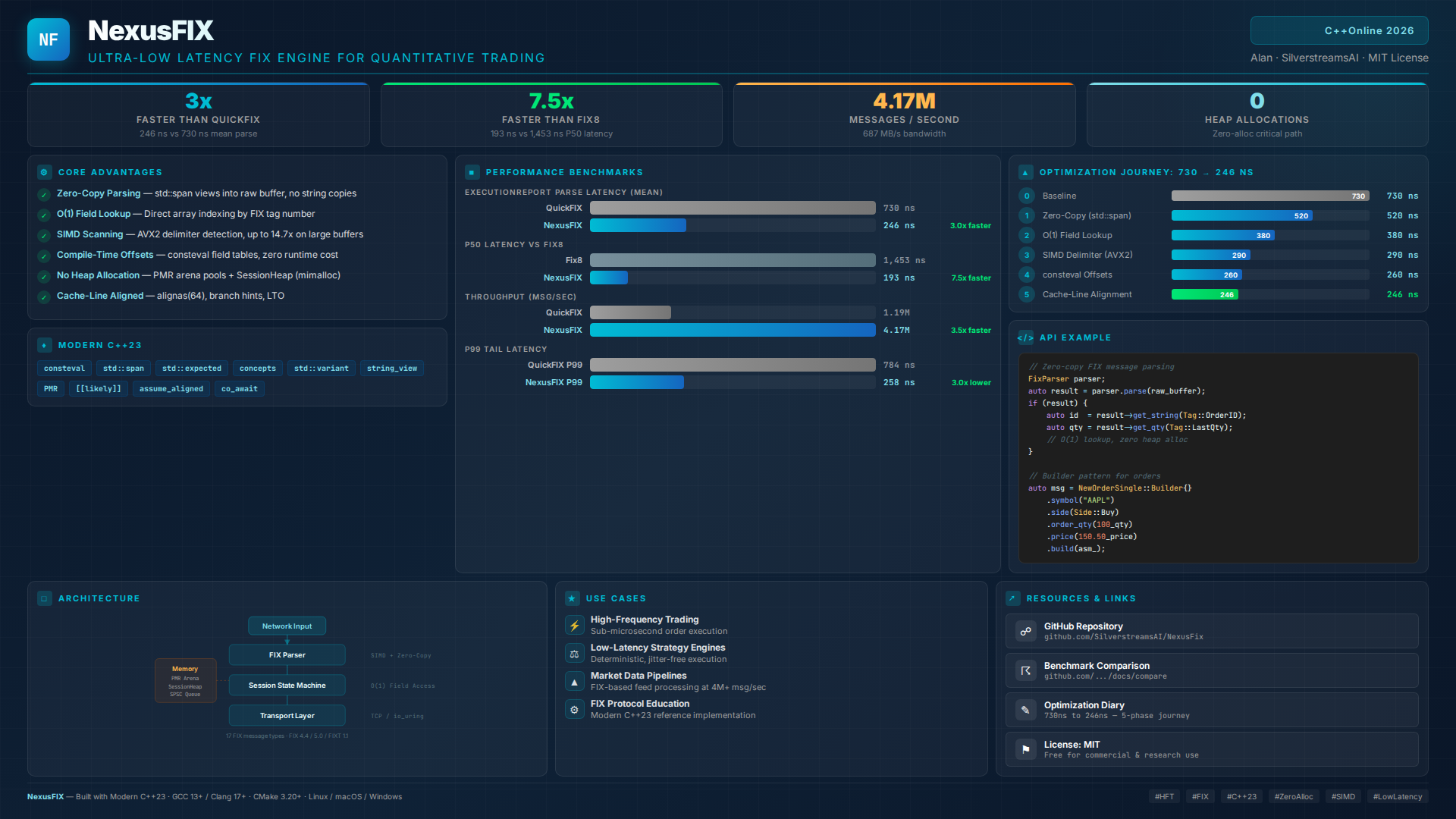1456x819 pixels.
Task: Click the License MIT flag icon
Action: point(1025,749)
